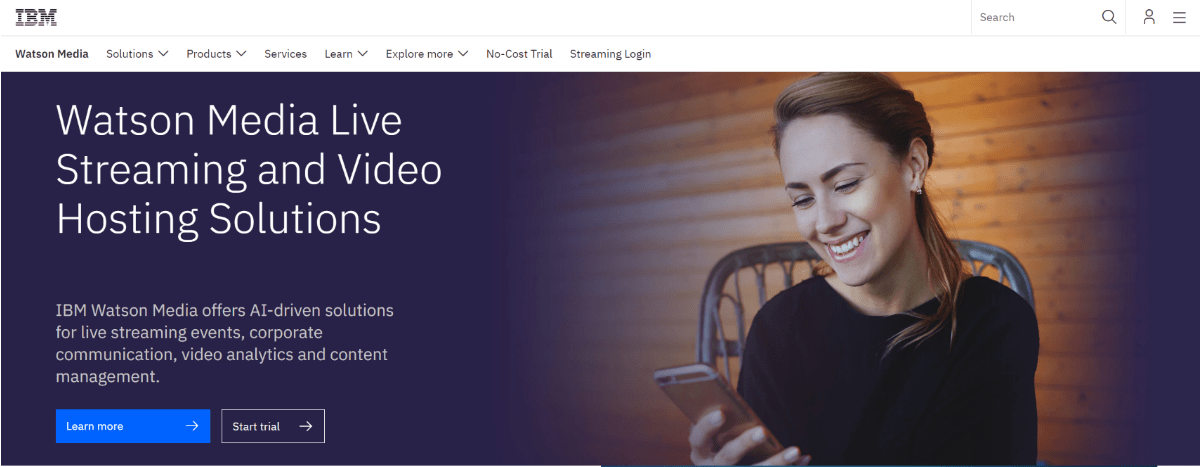Click the arrow icon inside Learn more
This screenshot has height=467, width=1200.
click(192, 426)
